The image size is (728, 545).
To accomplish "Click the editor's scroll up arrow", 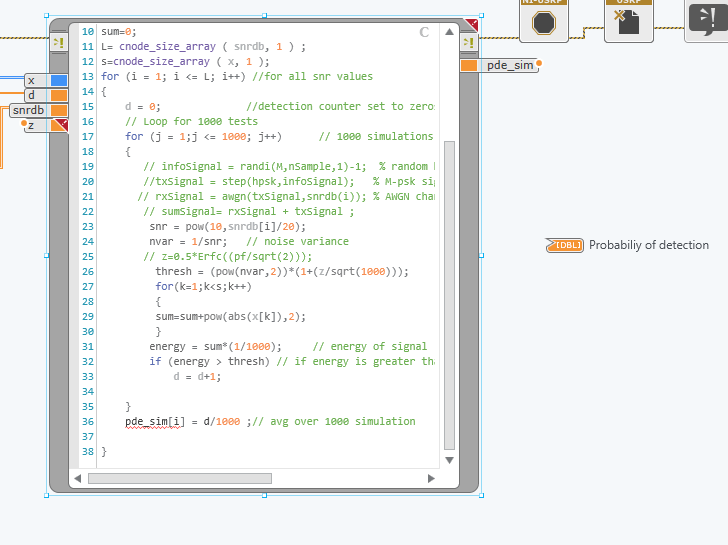I will 449,32.
